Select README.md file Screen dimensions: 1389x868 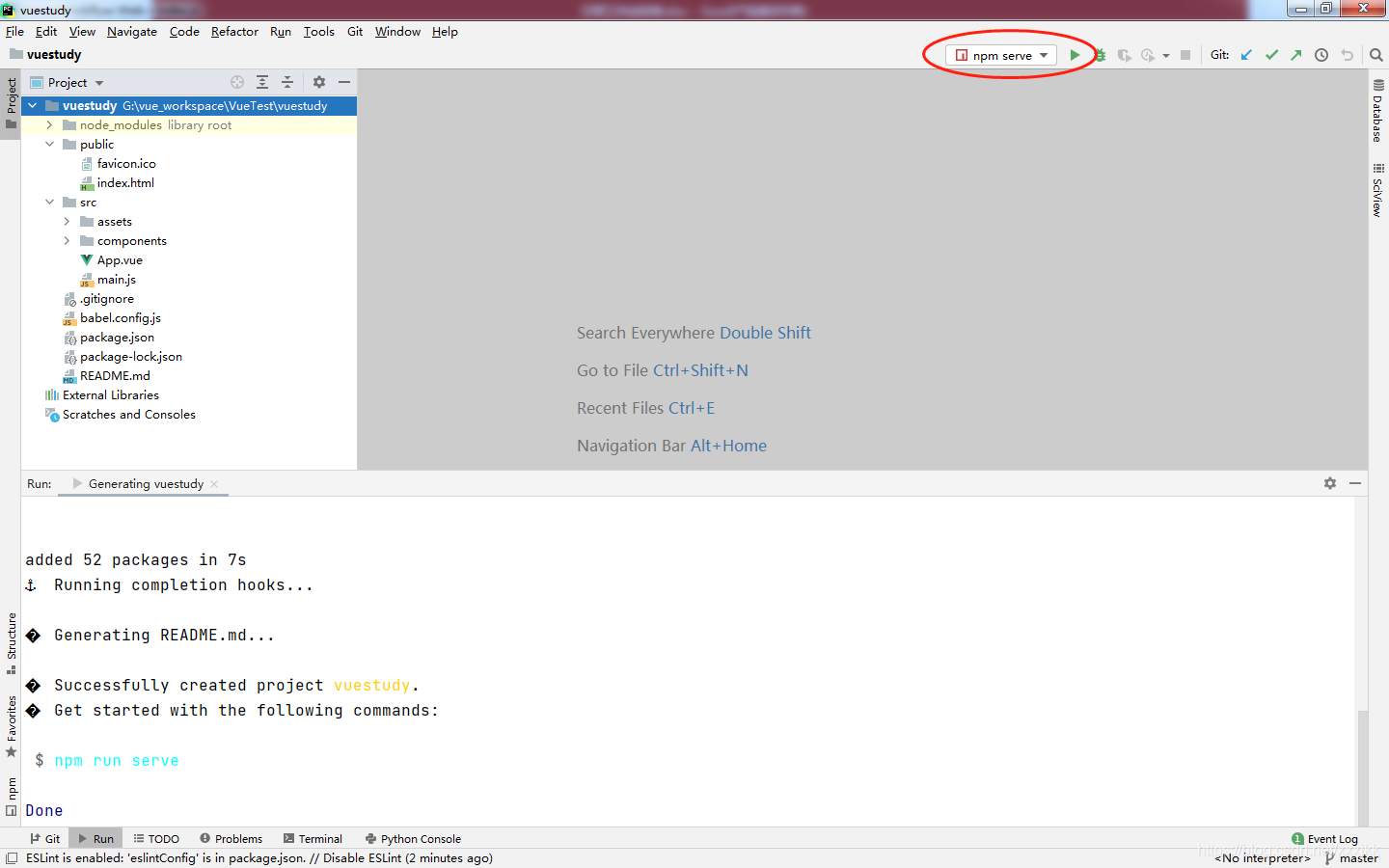click(115, 376)
